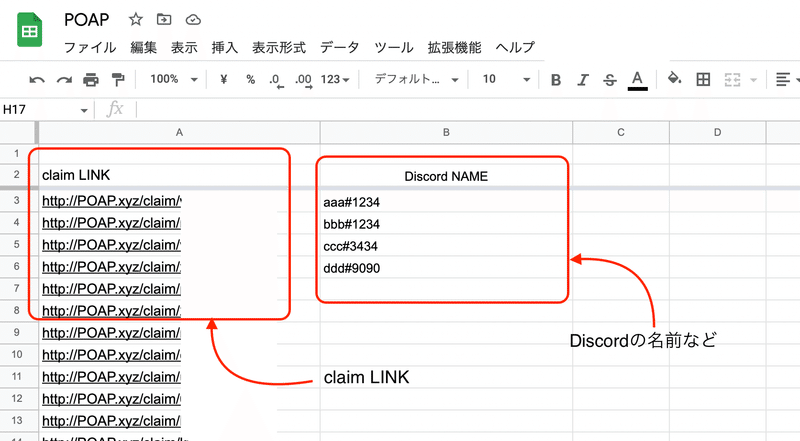Open the font size 10 dropdown

[506, 80]
